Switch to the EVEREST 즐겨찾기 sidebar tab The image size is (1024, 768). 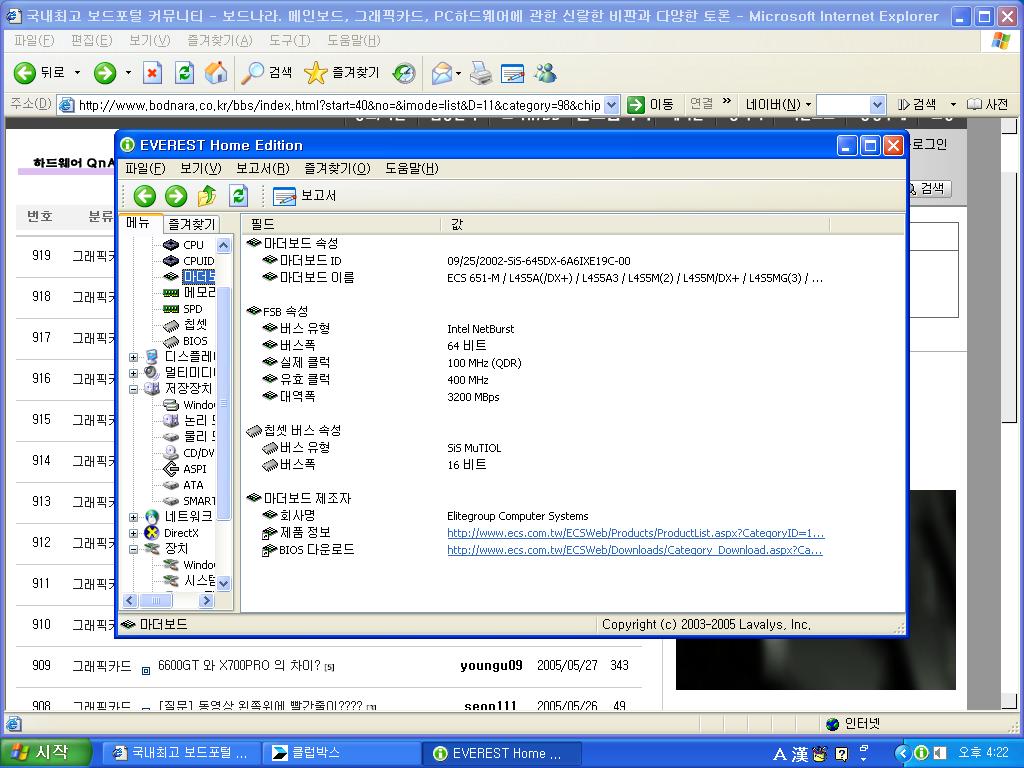coord(191,224)
